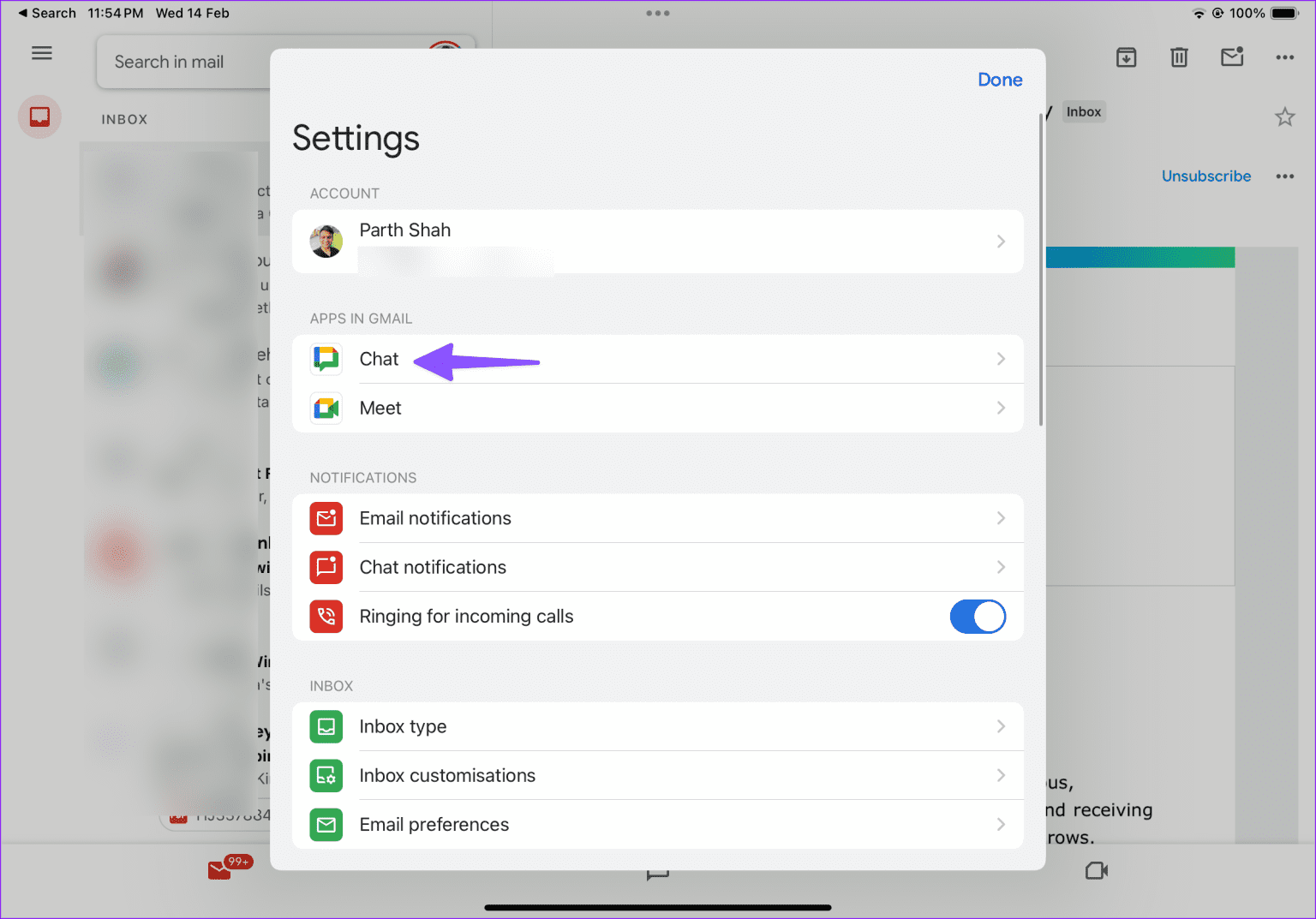Screen dimensions: 1316x919
Task: Click Parth Shah profile avatar
Action: tap(326, 242)
